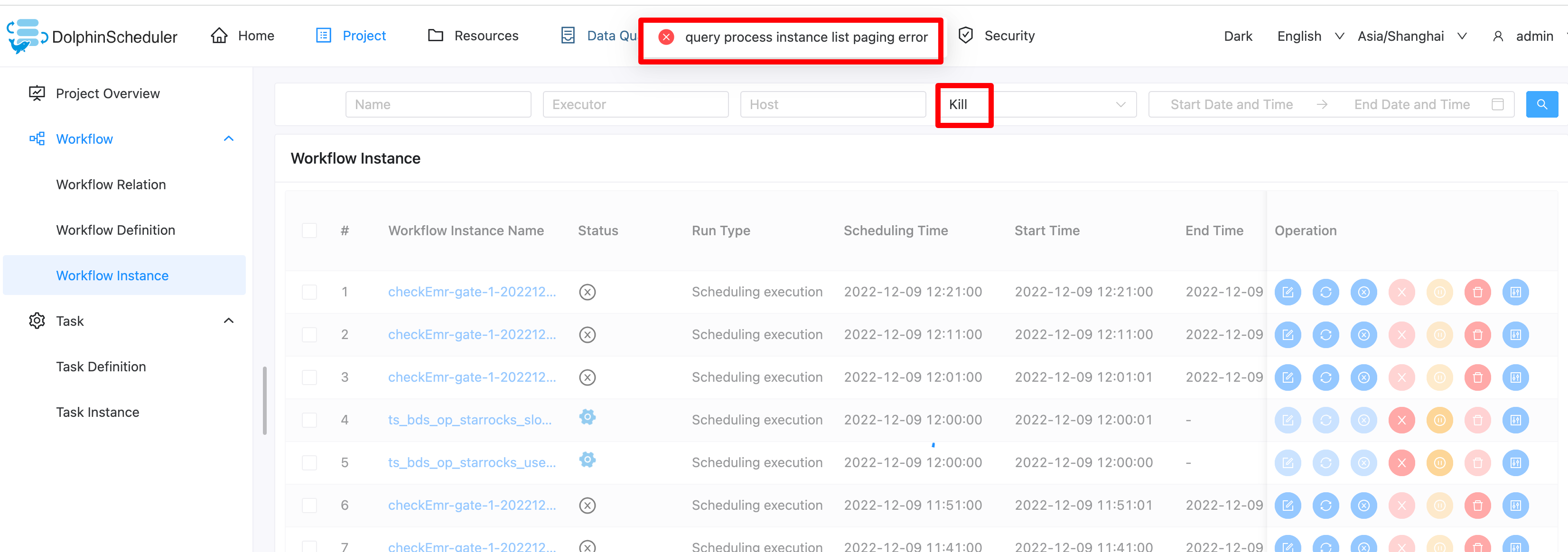Delete the workflow instance in row 6
The width and height of the screenshot is (1568, 552).
point(1477,505)
